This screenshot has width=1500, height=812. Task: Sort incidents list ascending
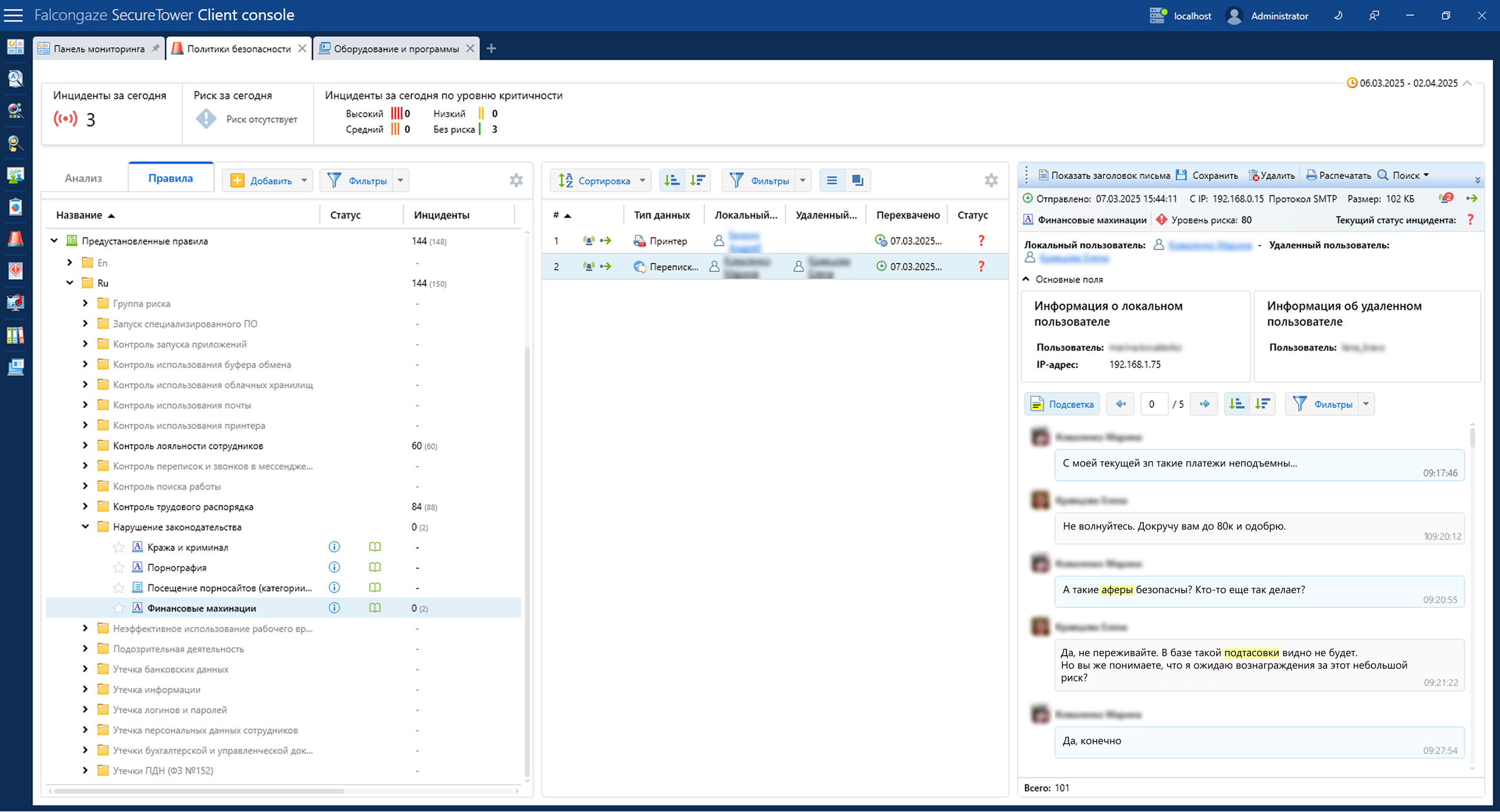672,181
